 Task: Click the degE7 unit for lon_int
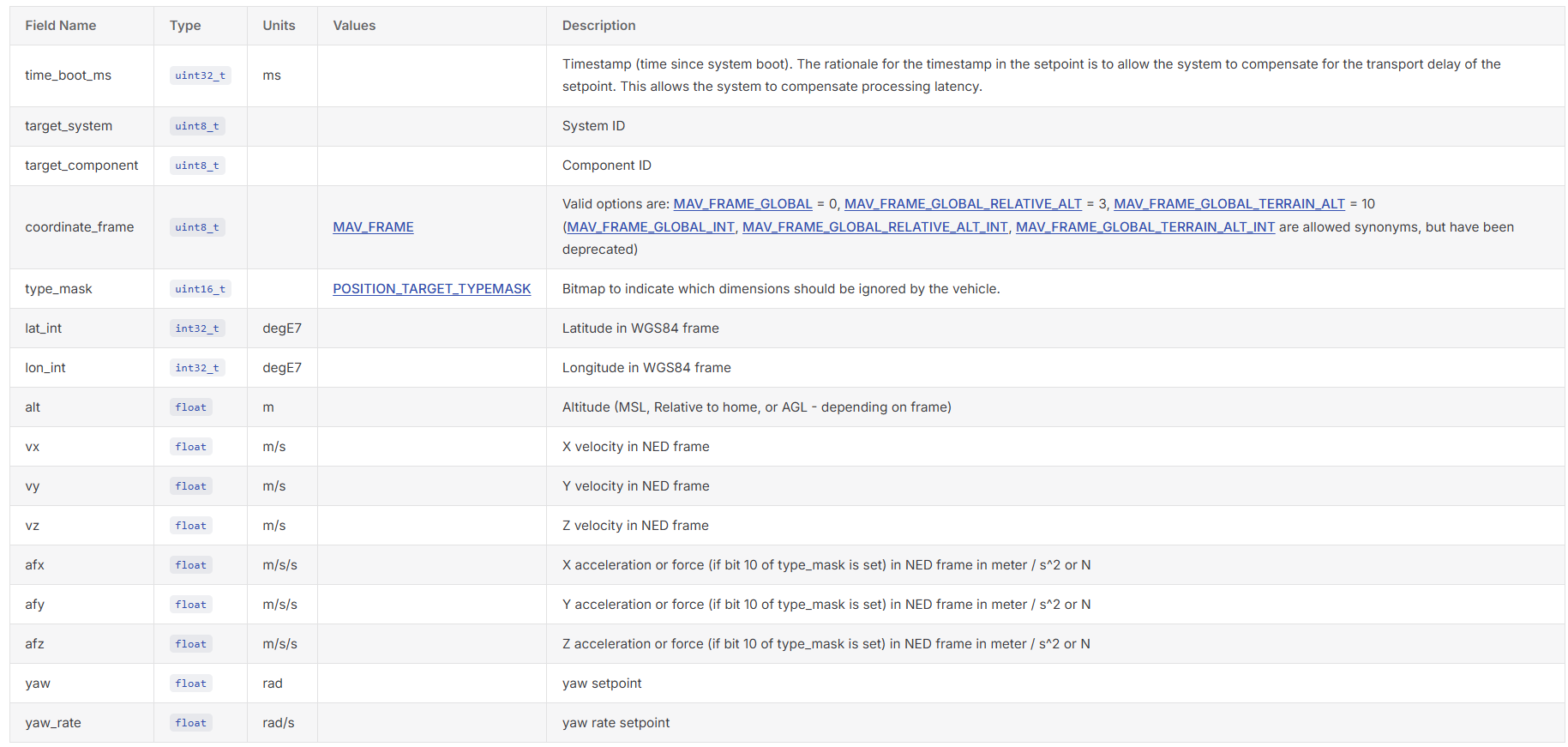click(x=282, y=368)
